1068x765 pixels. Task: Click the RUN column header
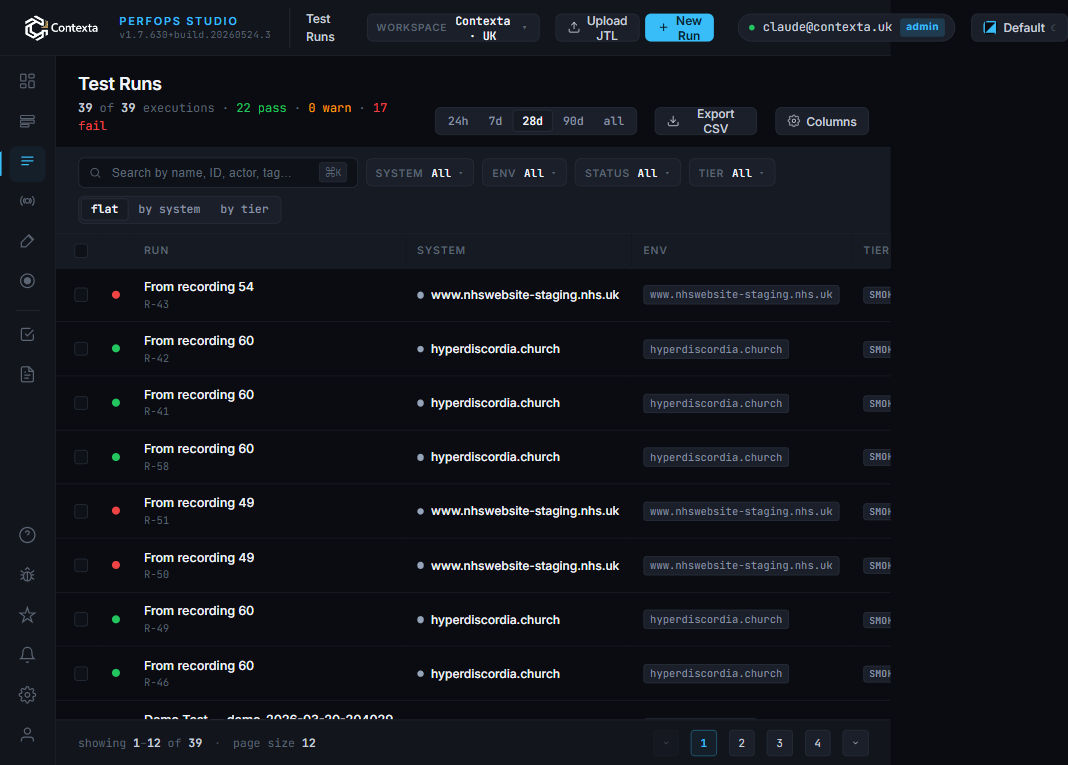[156, 251]
